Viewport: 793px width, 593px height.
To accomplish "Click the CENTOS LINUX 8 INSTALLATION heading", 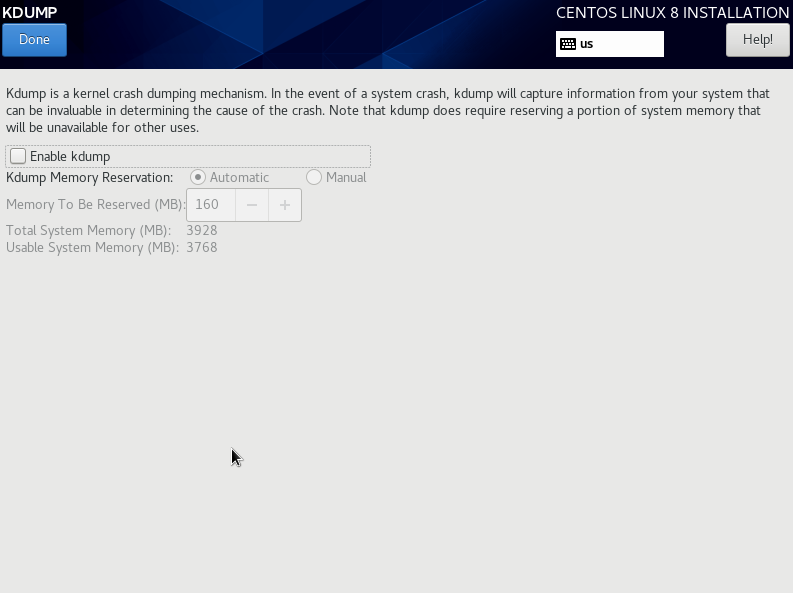I will pyautogui.click(x=673, y=13).
